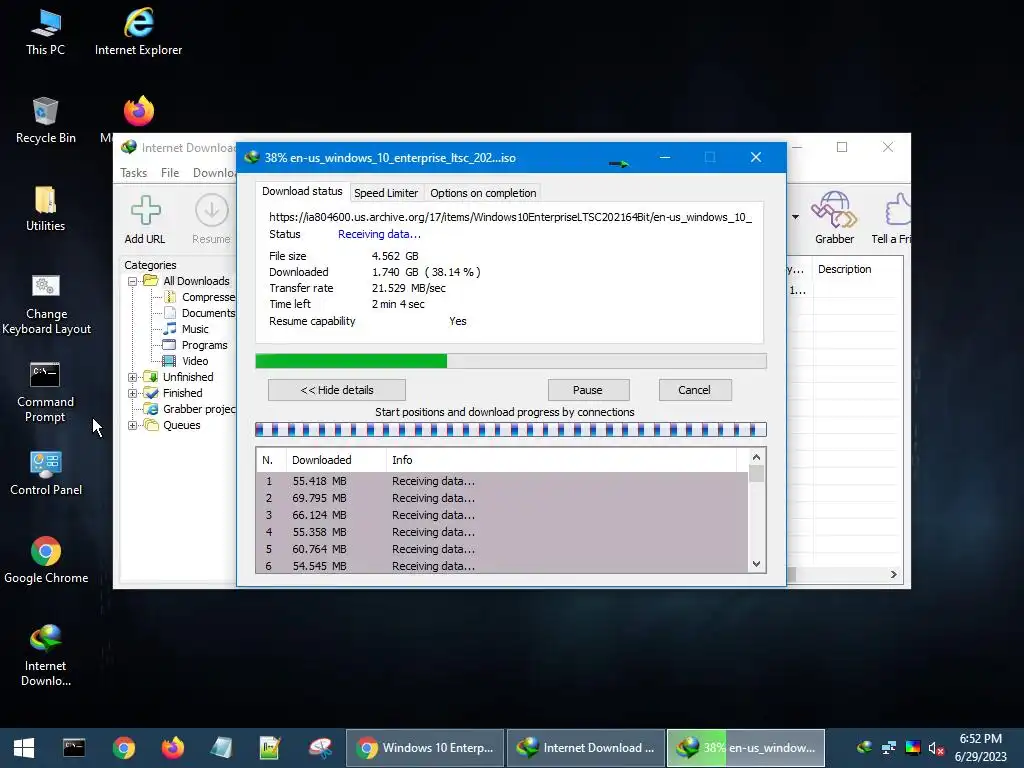Expand the Finished category node
This screenshot has width=1024, height=768.
(133, 393)
